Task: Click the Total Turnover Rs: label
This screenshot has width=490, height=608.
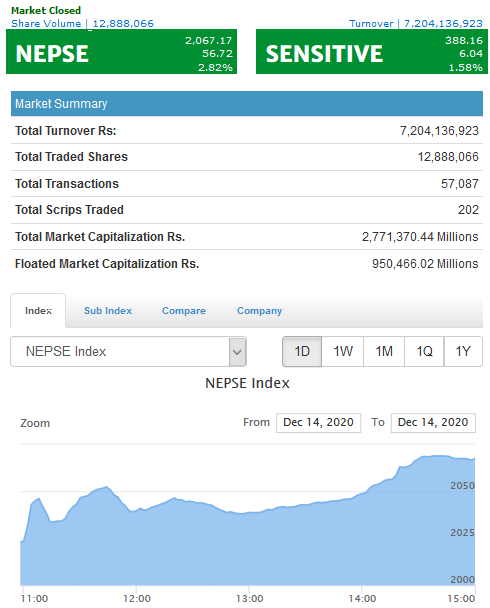Action: (66, 131)
